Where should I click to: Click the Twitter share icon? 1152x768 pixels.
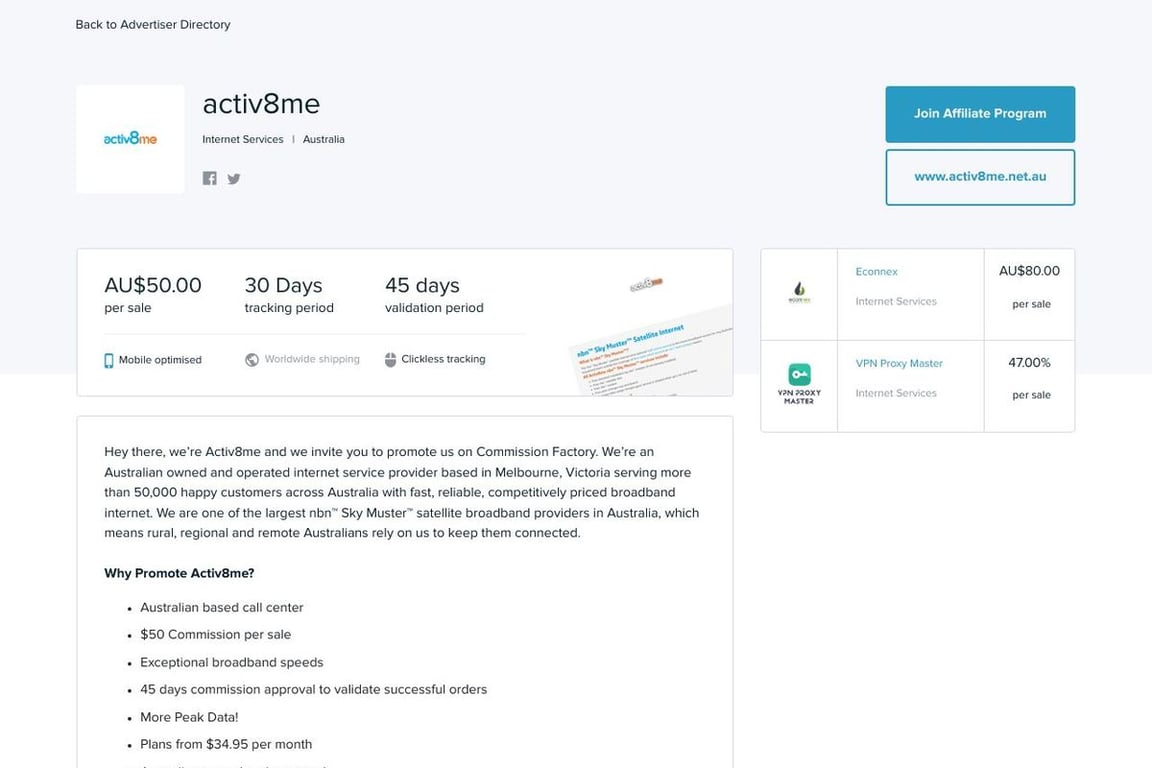click(234, 178)
